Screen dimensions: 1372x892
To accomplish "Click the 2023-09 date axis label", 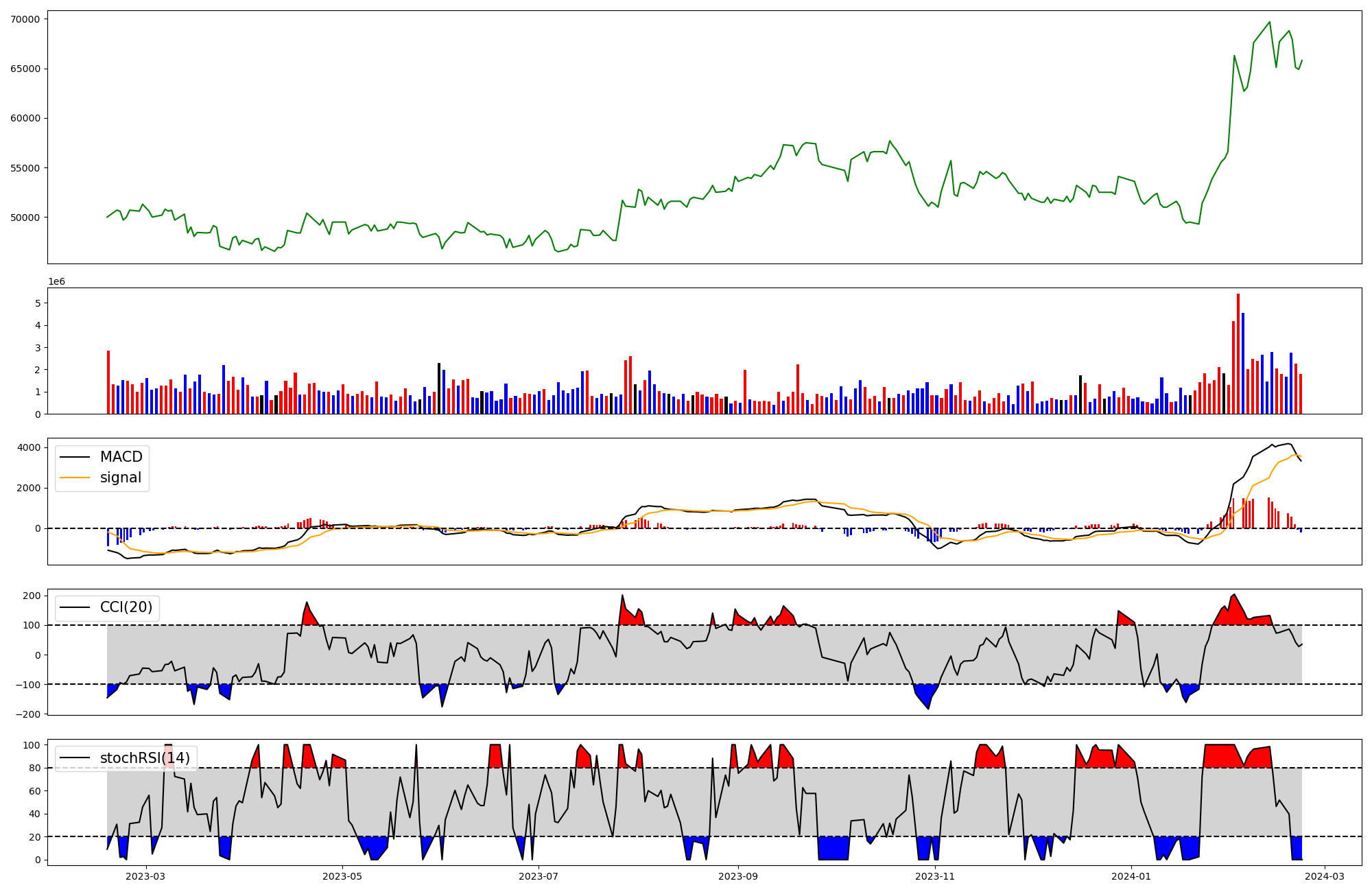I will click(738, 876).
